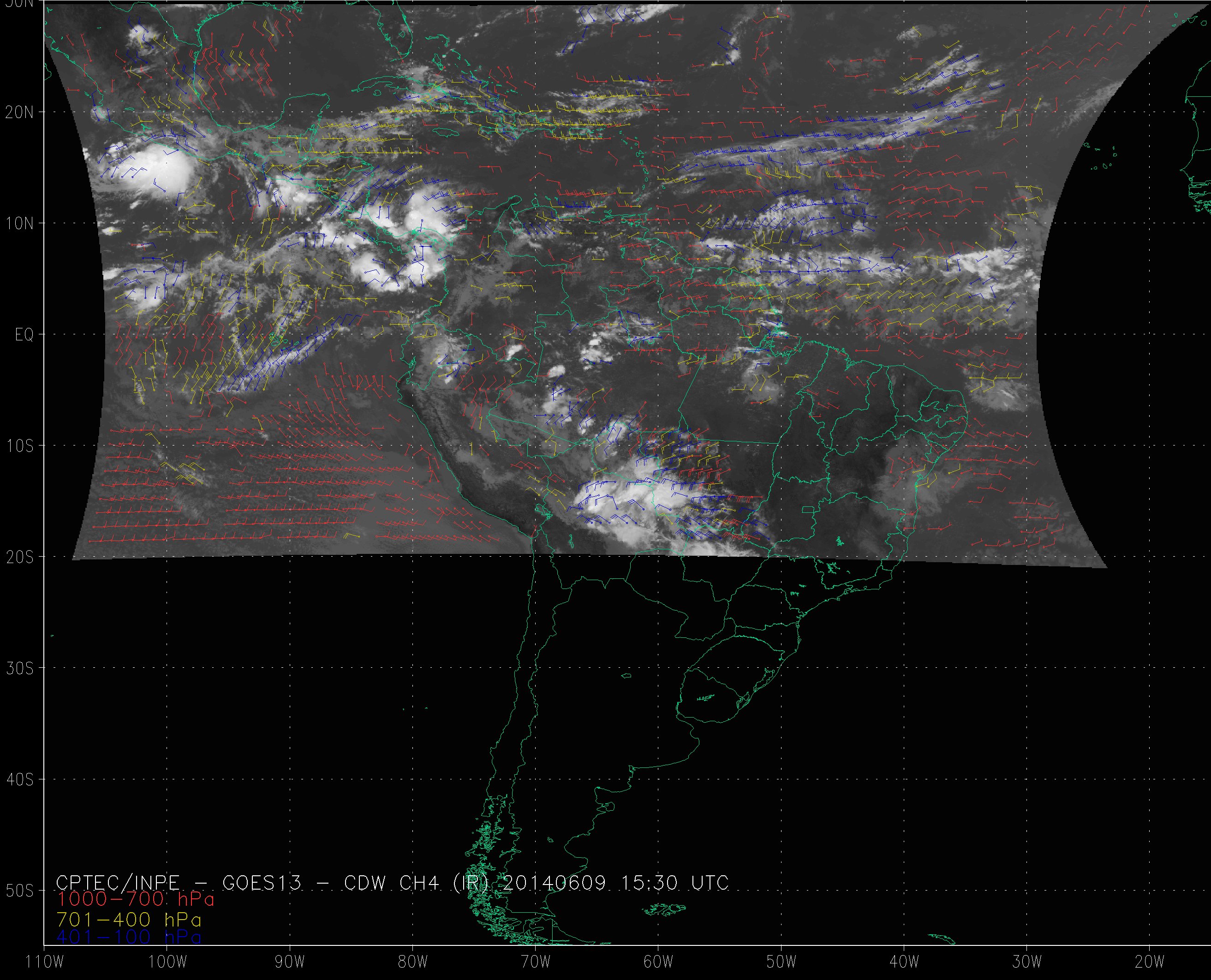Click the 40S latitude axis label
This screenshot has width=1211, height=980.
(20, 779)
